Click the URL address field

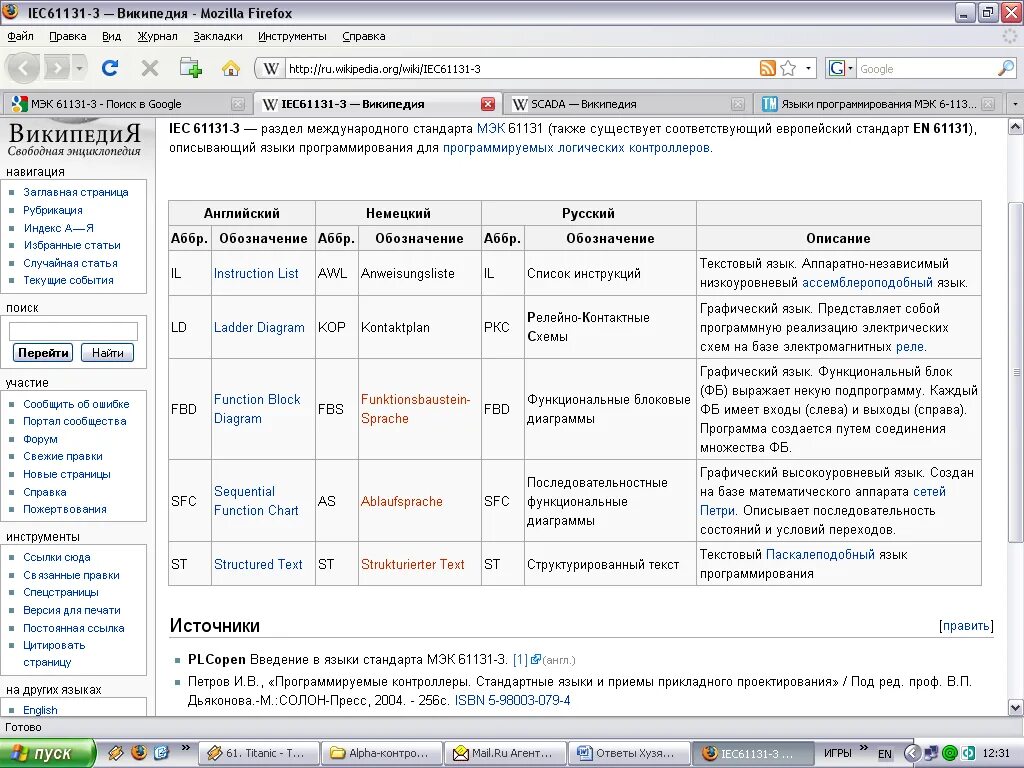pyautogui.click(x=521, y=69)
